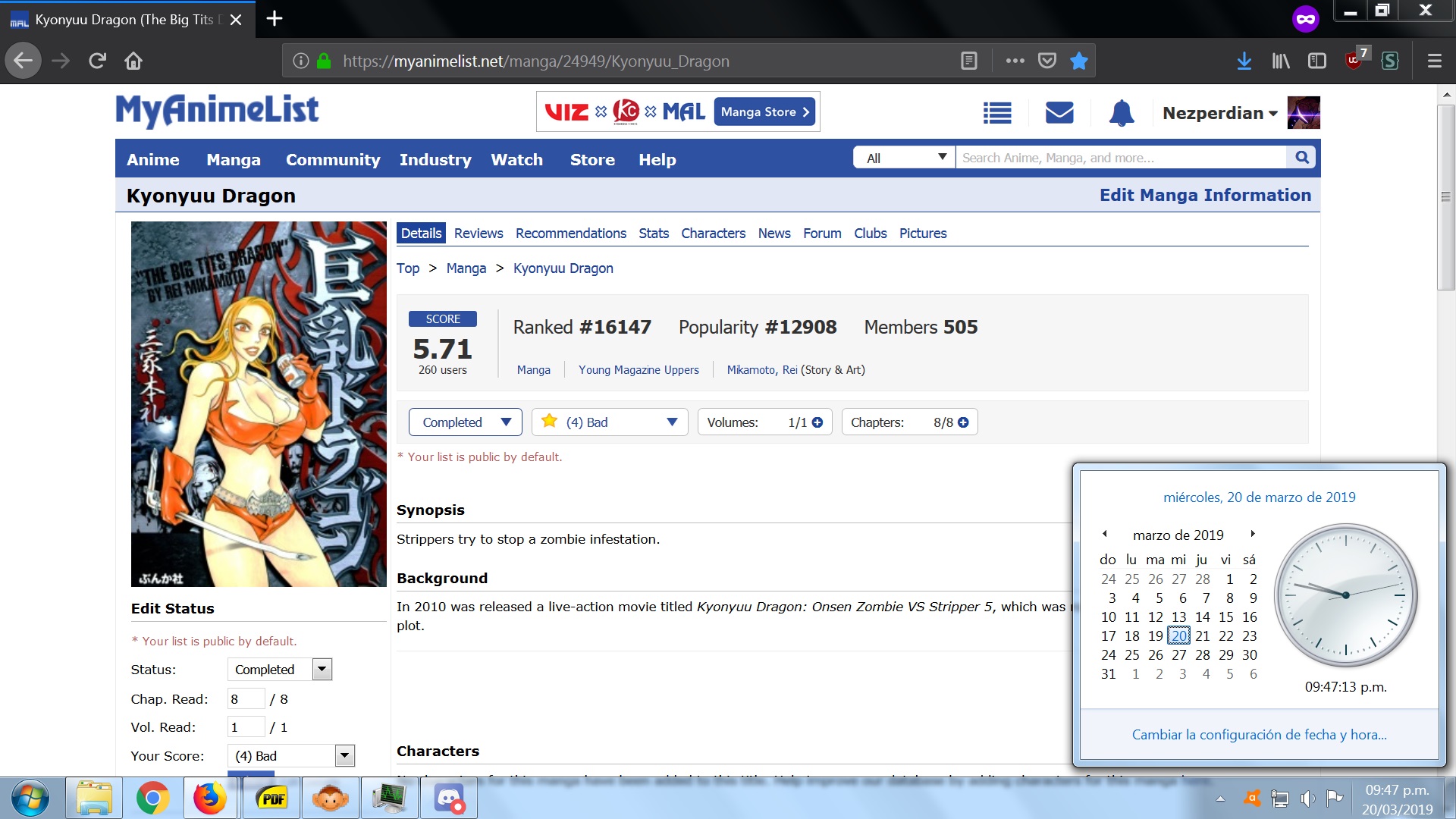Open the MyAnimeList list menu icon
Screen dimensions: 1456x819
(997, 113)
